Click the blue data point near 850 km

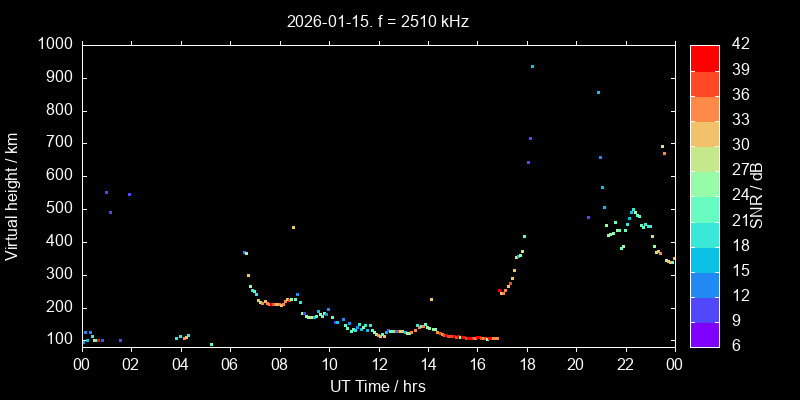click(598, 93)
